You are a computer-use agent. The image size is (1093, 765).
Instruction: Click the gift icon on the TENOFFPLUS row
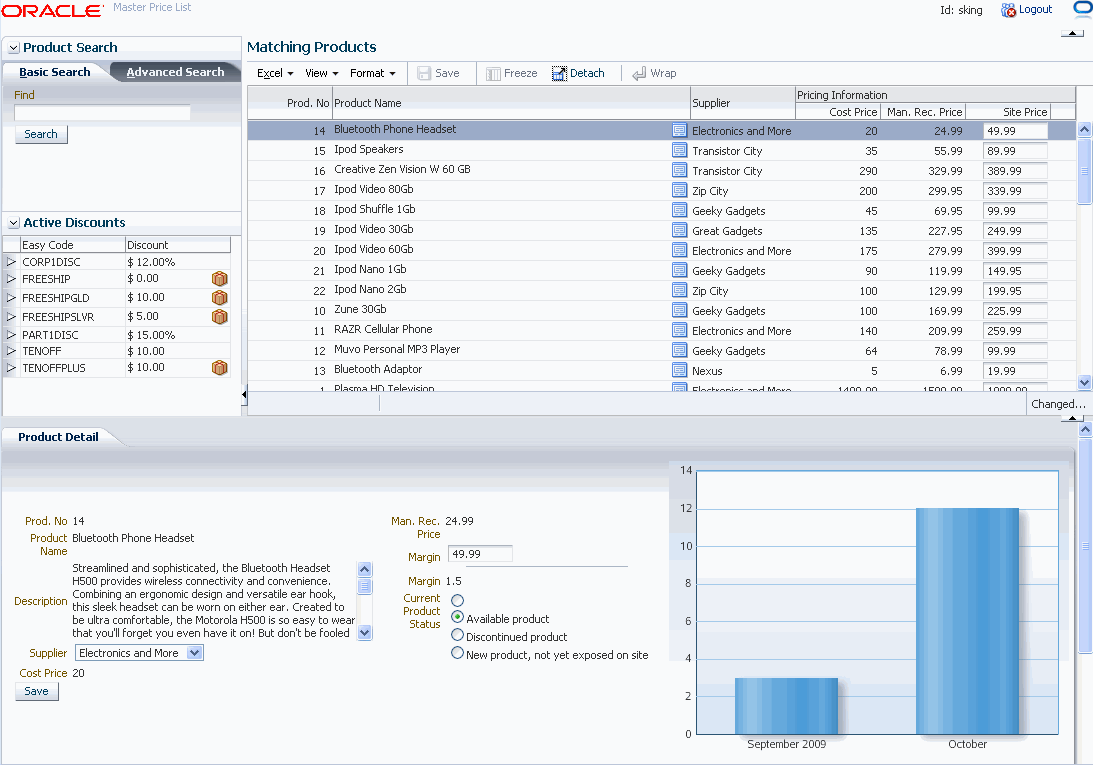tap(219, 367)
